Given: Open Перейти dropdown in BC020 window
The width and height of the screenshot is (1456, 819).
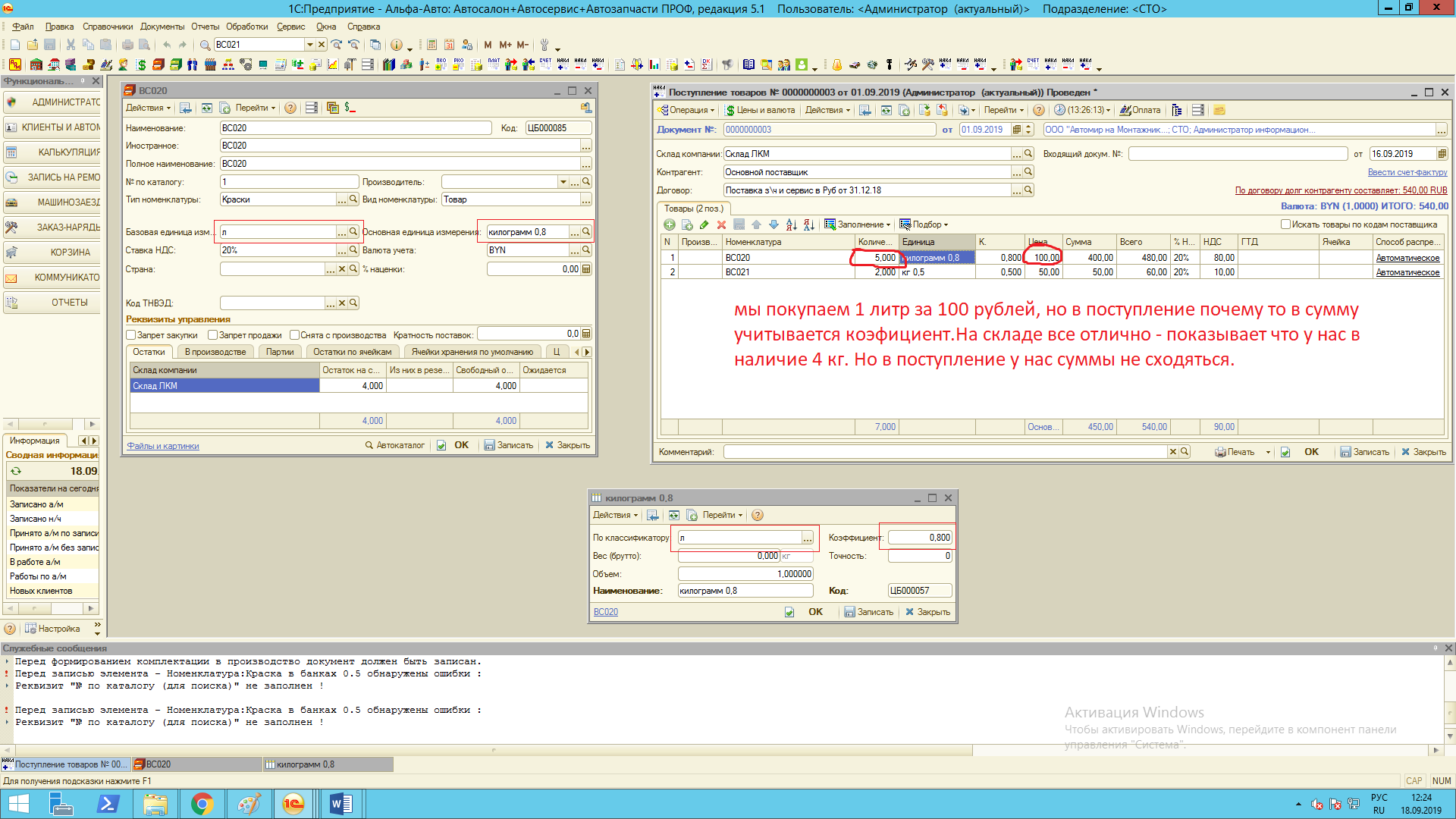Looking at the screenshot, I should tap(256, 108).
